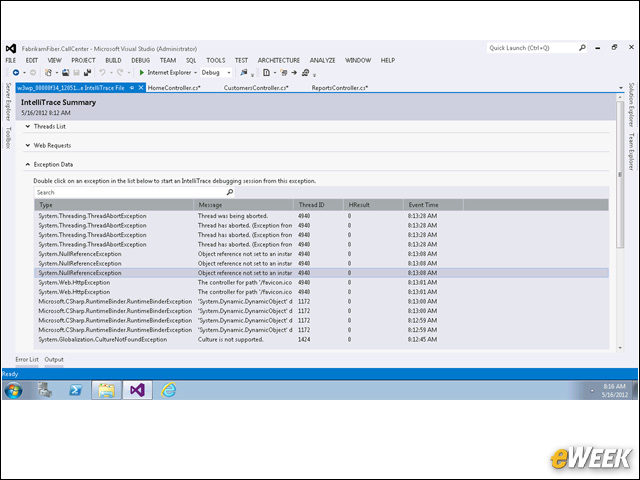
Task: Click the document page toolbar icon
Action: 266,73
